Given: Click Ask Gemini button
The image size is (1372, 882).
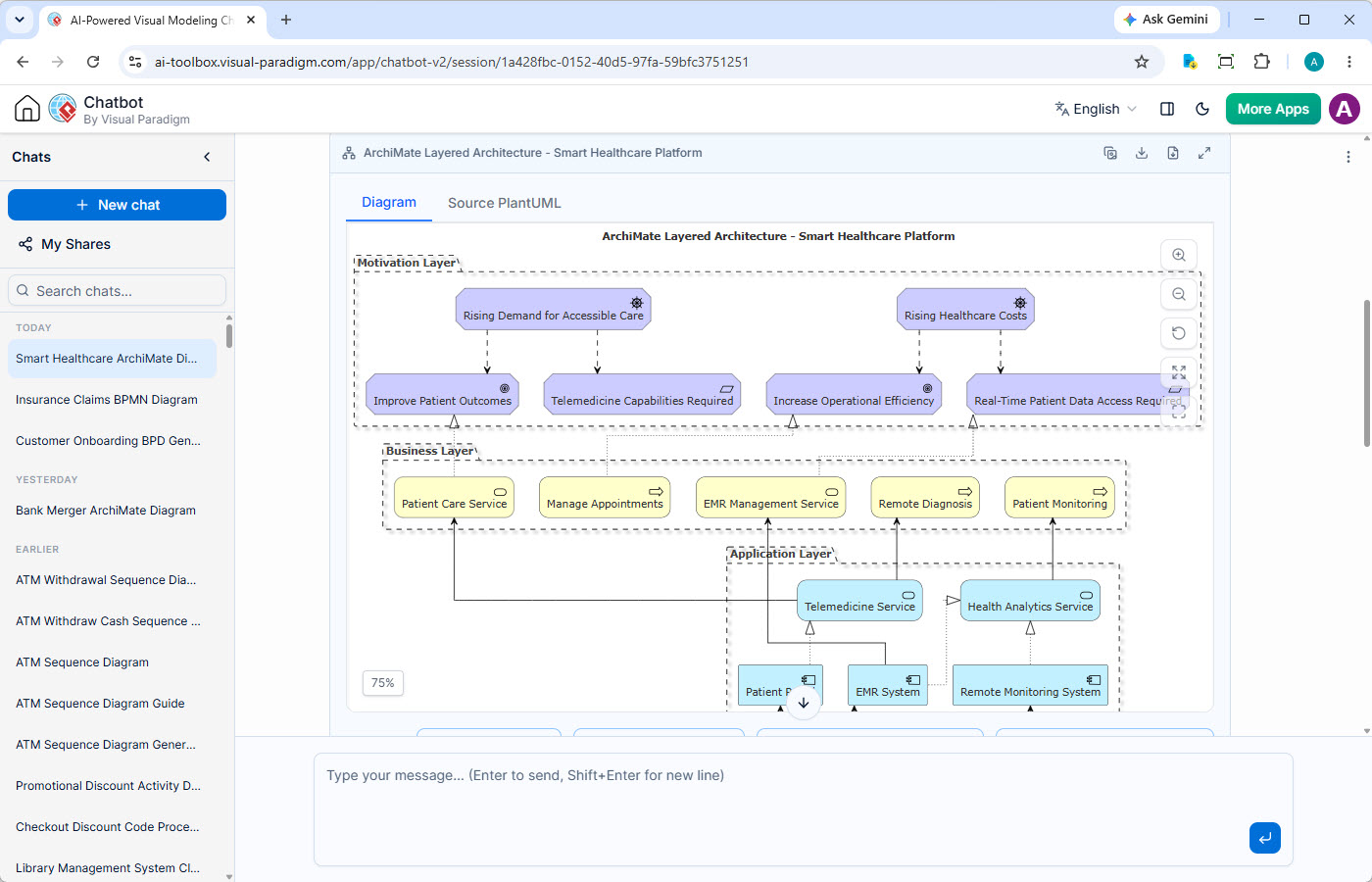Looking at the screenshot, I should coord(1166,20).
